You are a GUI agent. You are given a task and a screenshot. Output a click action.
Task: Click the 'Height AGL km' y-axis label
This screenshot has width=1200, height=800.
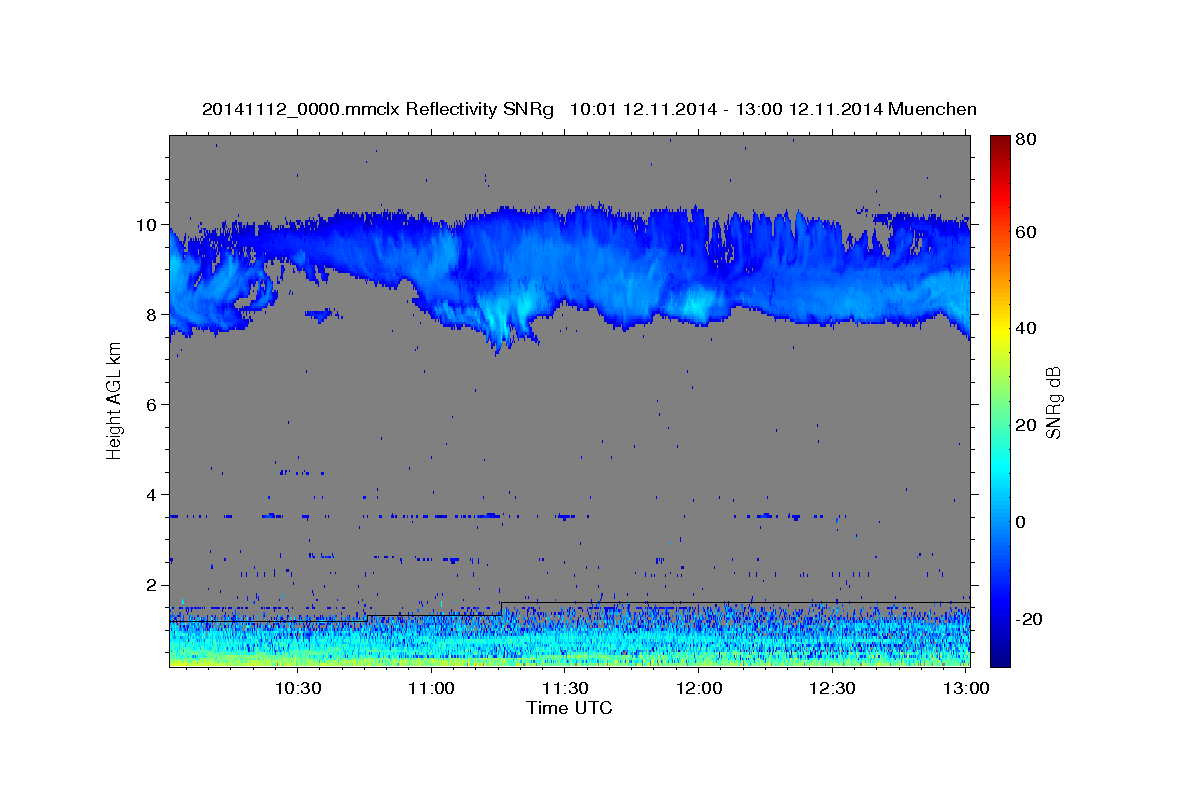114,400
